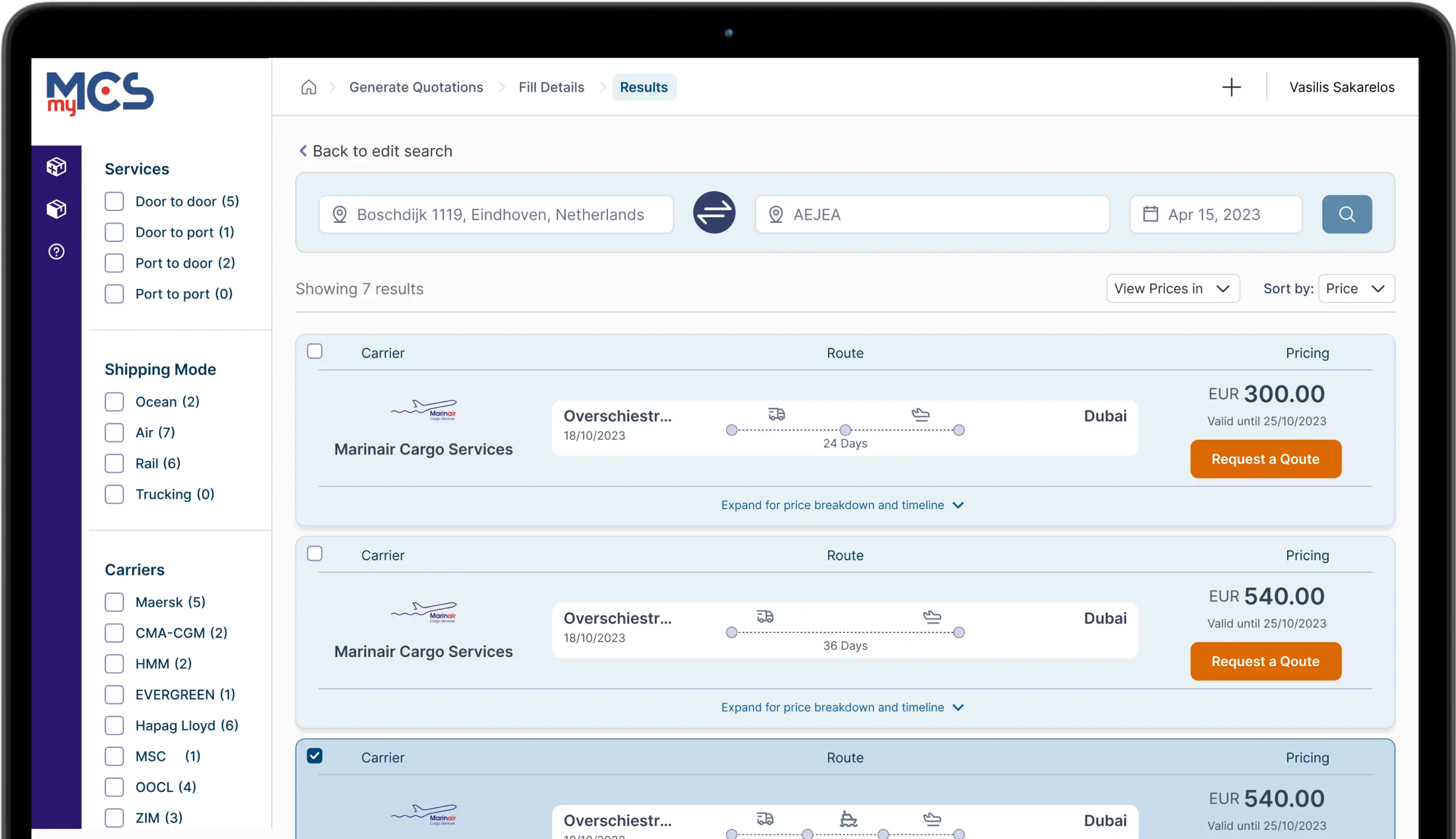
Task: Select the EUR 300.00 result checkbox
Action: [315, 351]
